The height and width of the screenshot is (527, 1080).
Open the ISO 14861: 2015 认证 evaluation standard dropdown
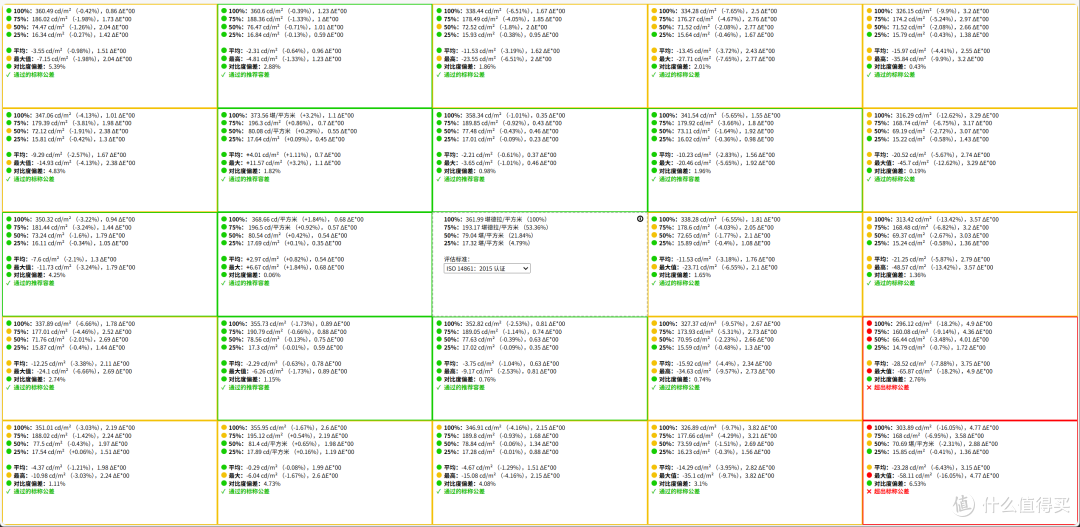click(487, 267)
